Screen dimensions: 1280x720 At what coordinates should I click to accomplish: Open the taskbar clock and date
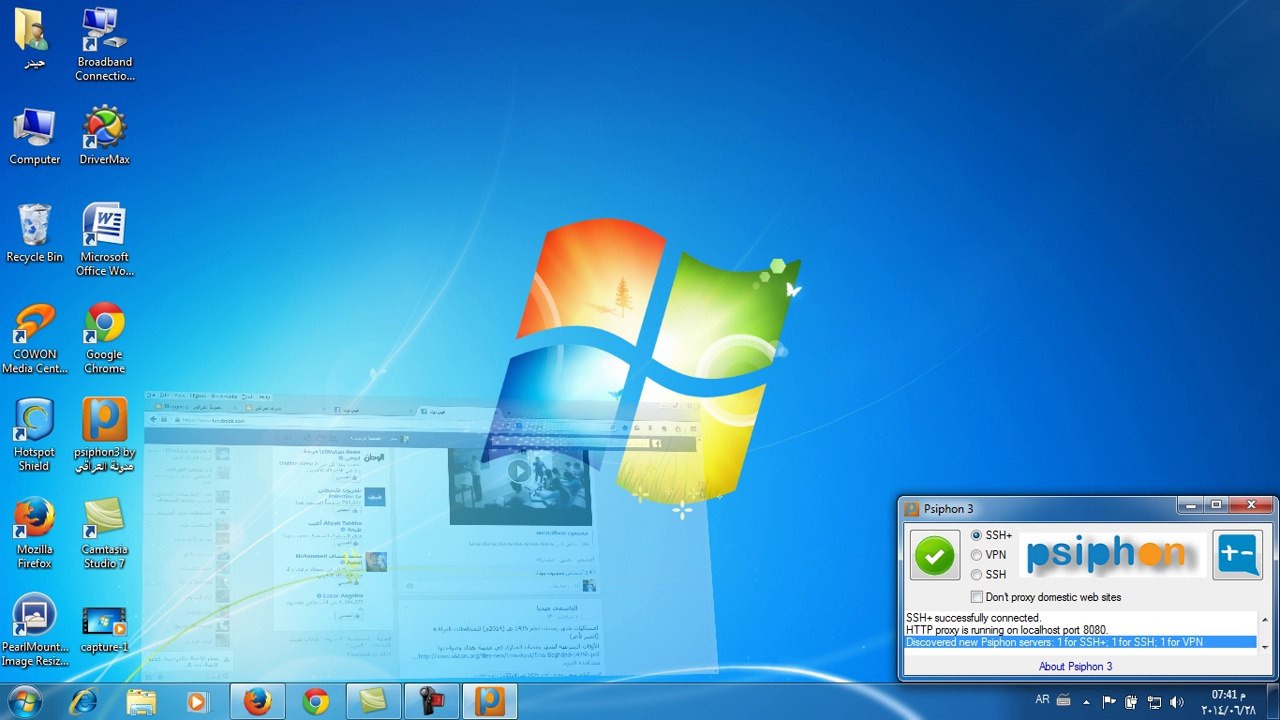(1227, 701)
